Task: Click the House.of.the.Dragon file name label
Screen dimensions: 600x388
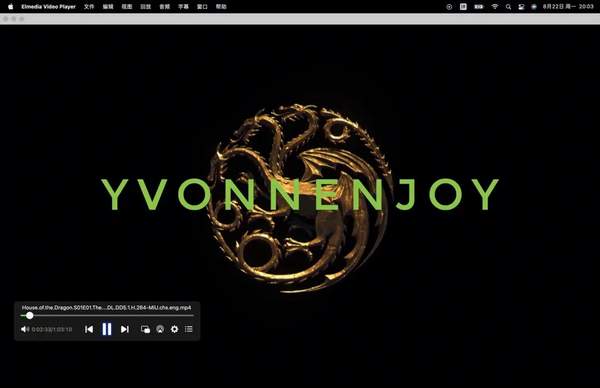Action: click(x=106, y=308)
